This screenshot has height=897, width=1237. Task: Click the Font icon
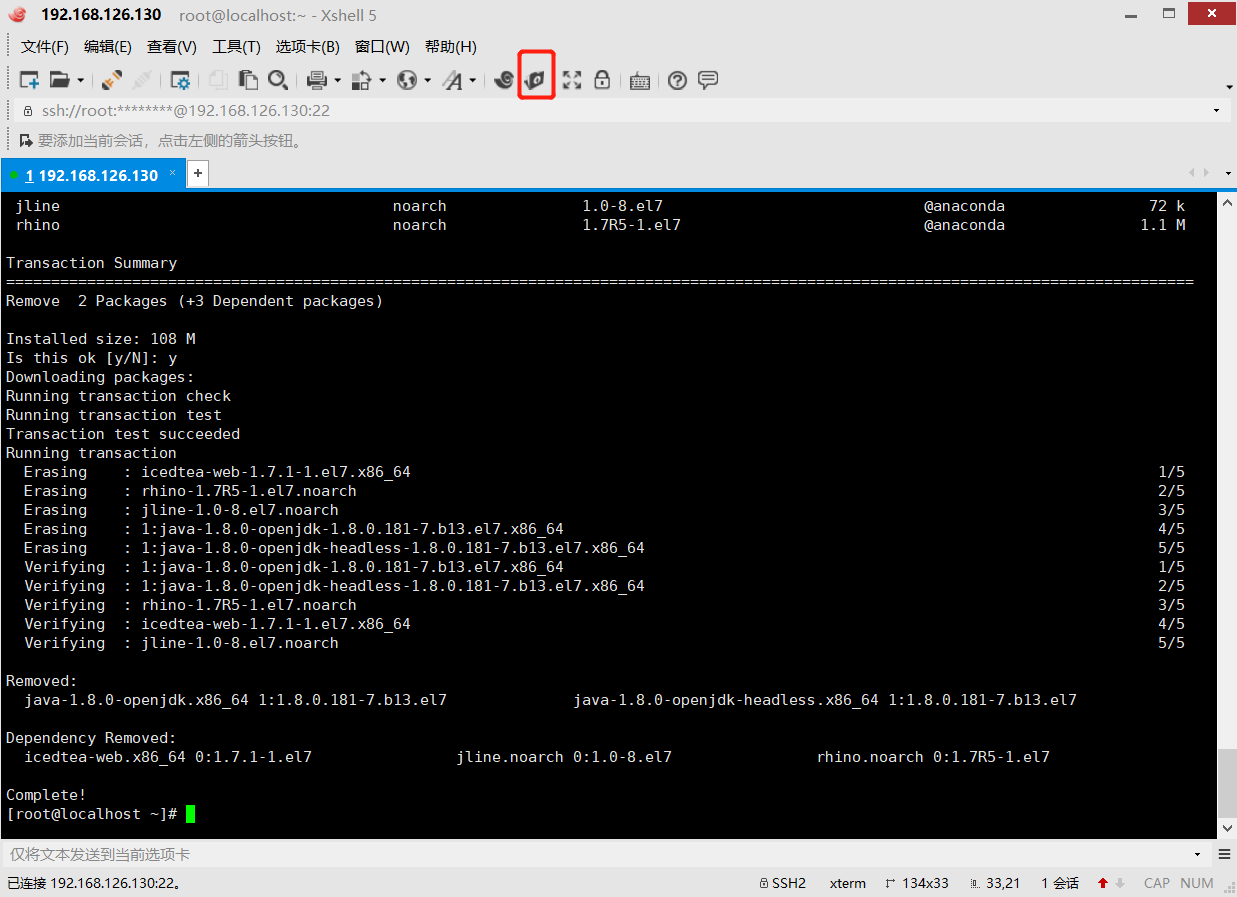(x=453, y=81)
